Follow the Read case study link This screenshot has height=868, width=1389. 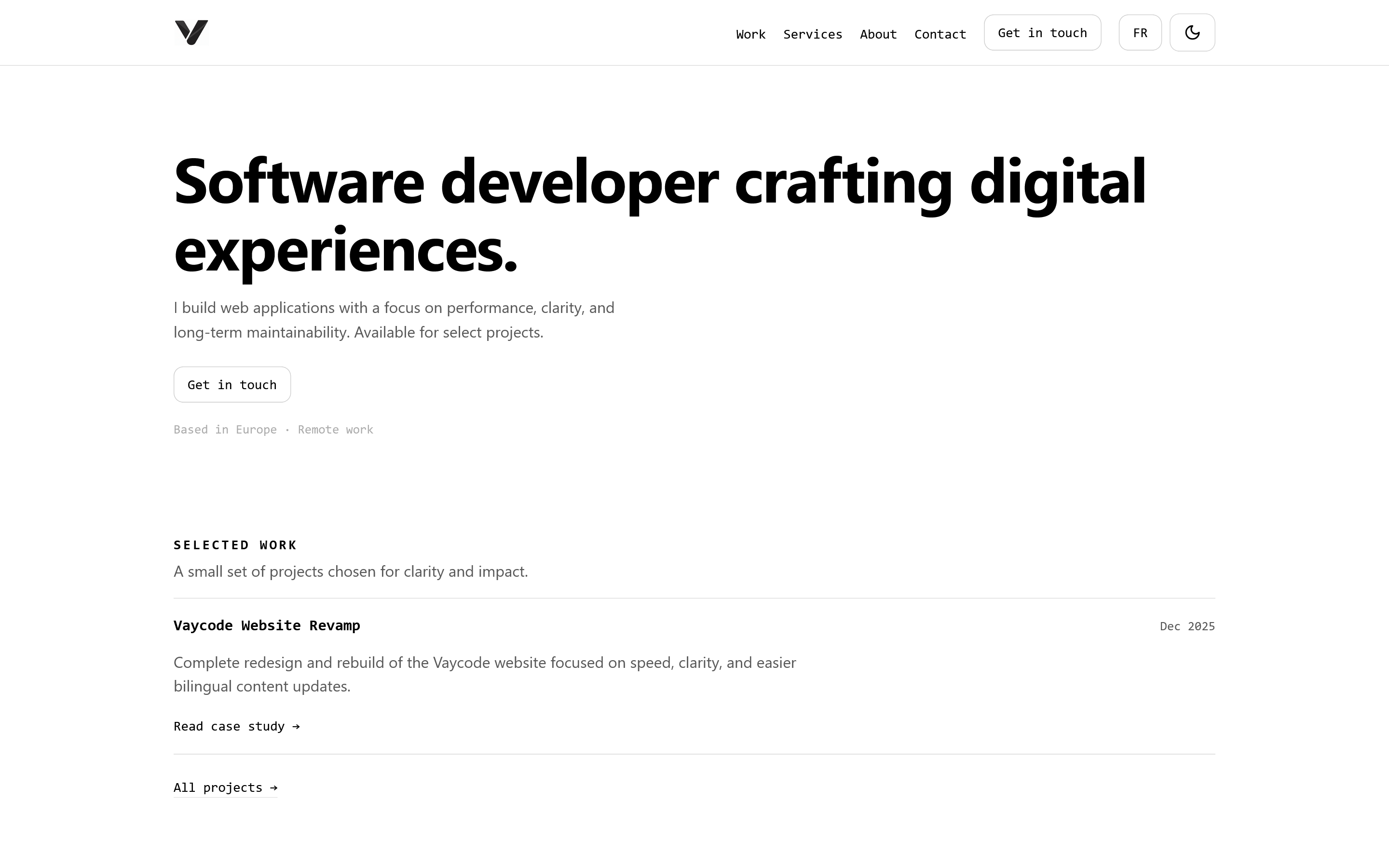pos(229,726)
